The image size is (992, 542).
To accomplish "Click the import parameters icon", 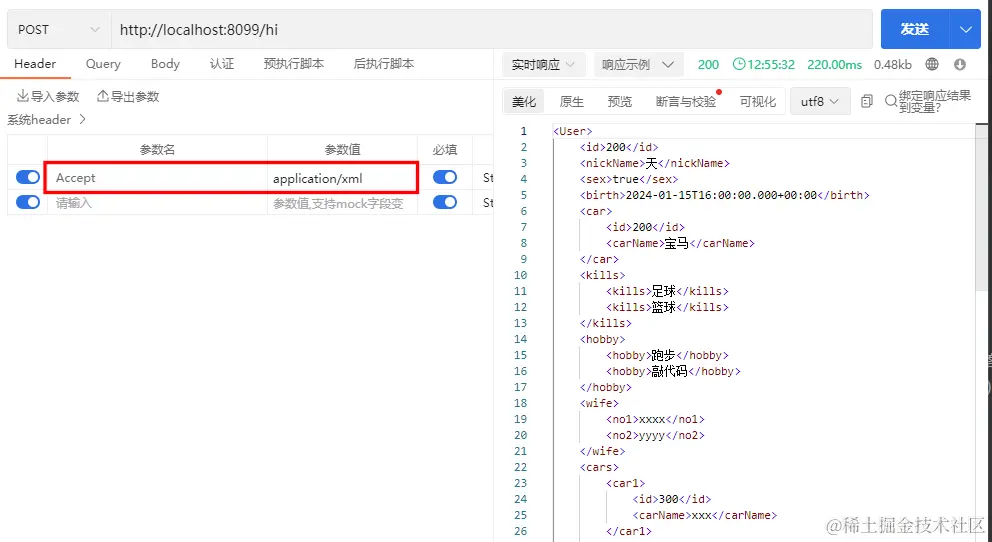I will coord(23,96).
